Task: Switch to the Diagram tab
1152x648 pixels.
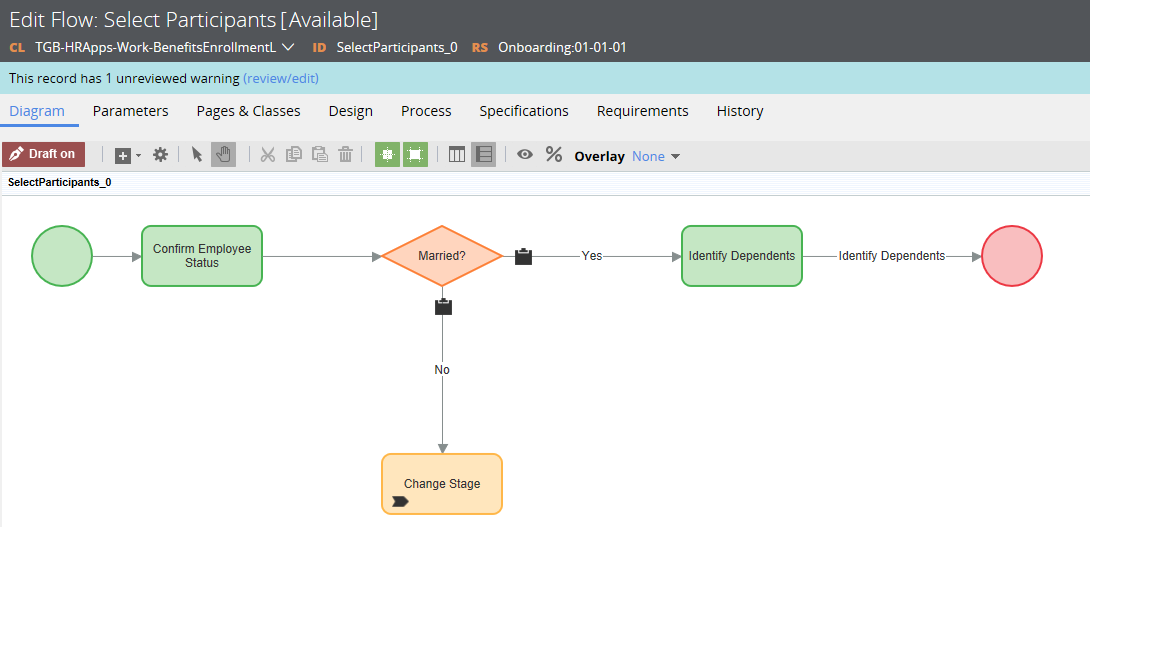Action: (37, 111)
